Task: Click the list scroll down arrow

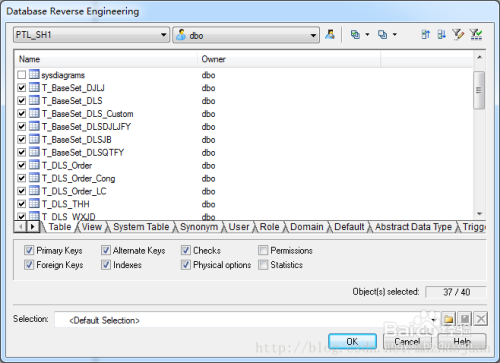Action: (x=479, y=214)
